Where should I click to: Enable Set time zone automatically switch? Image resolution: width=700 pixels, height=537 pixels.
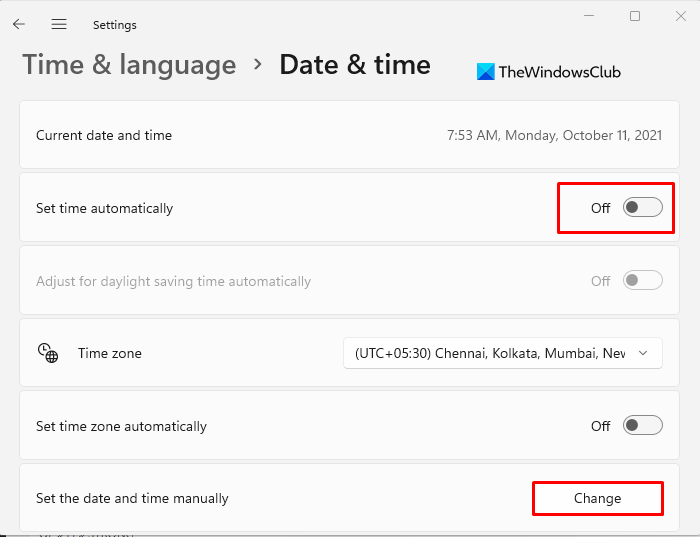pyautogui.click(x=642, y=426)
